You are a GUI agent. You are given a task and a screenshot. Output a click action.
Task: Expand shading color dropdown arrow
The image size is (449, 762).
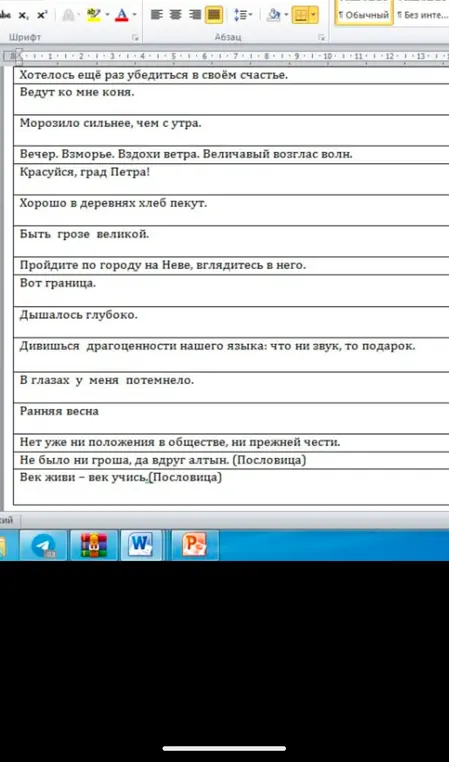click(x=286, y=15)
